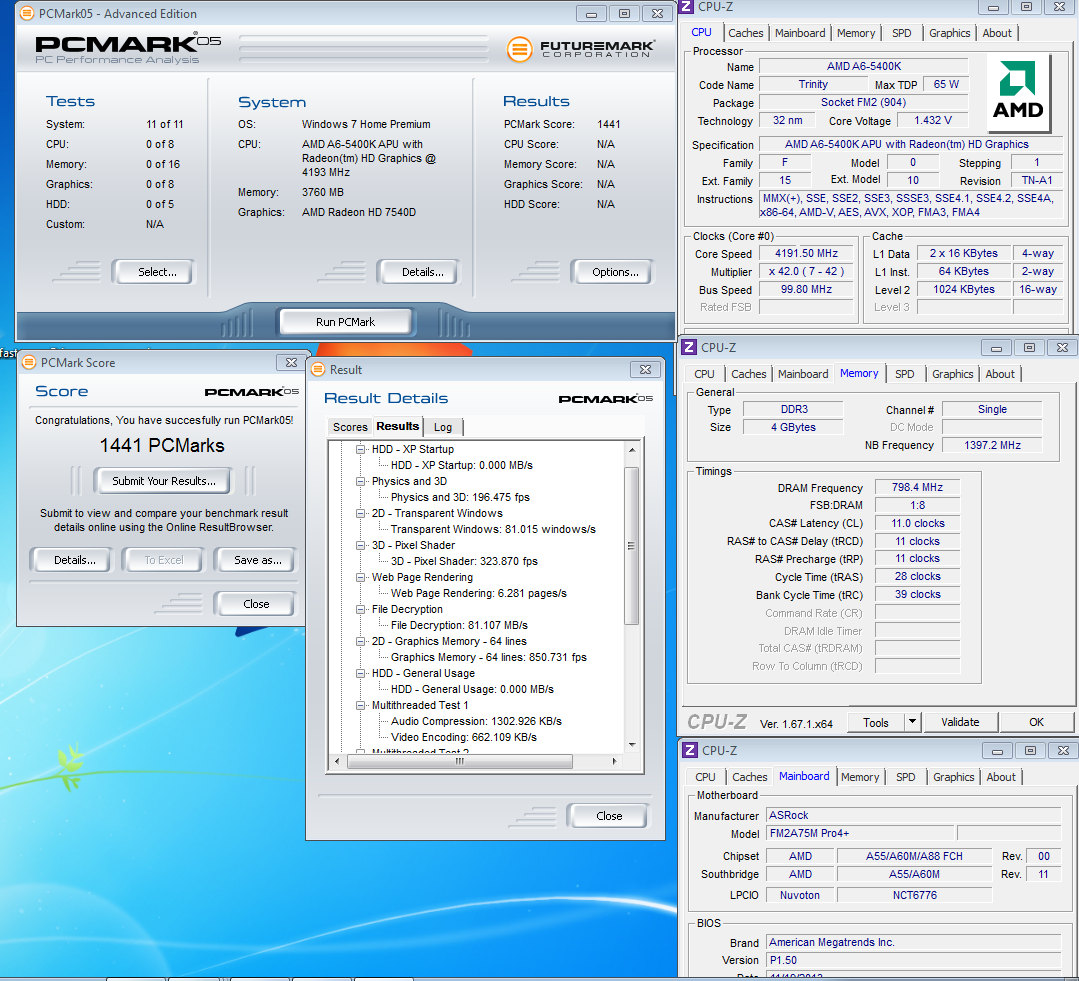Click Details... in PCMark Score window
This screenshot has width=1079, height=981.
(74, 560)
